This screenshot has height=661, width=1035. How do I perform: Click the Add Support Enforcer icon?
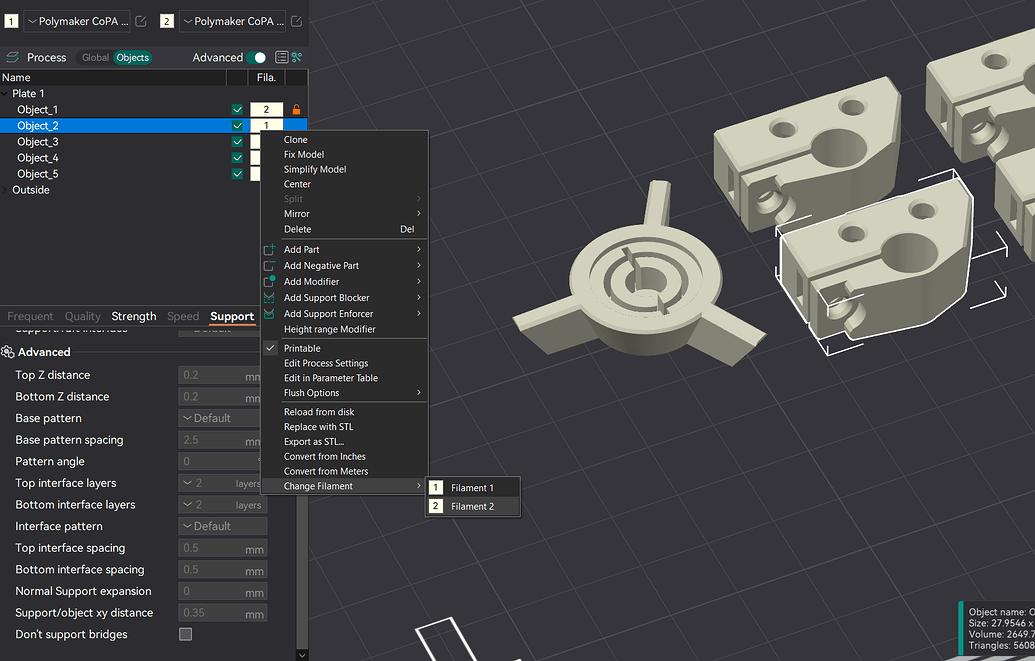pyautogui.click(x=269, y=314)
